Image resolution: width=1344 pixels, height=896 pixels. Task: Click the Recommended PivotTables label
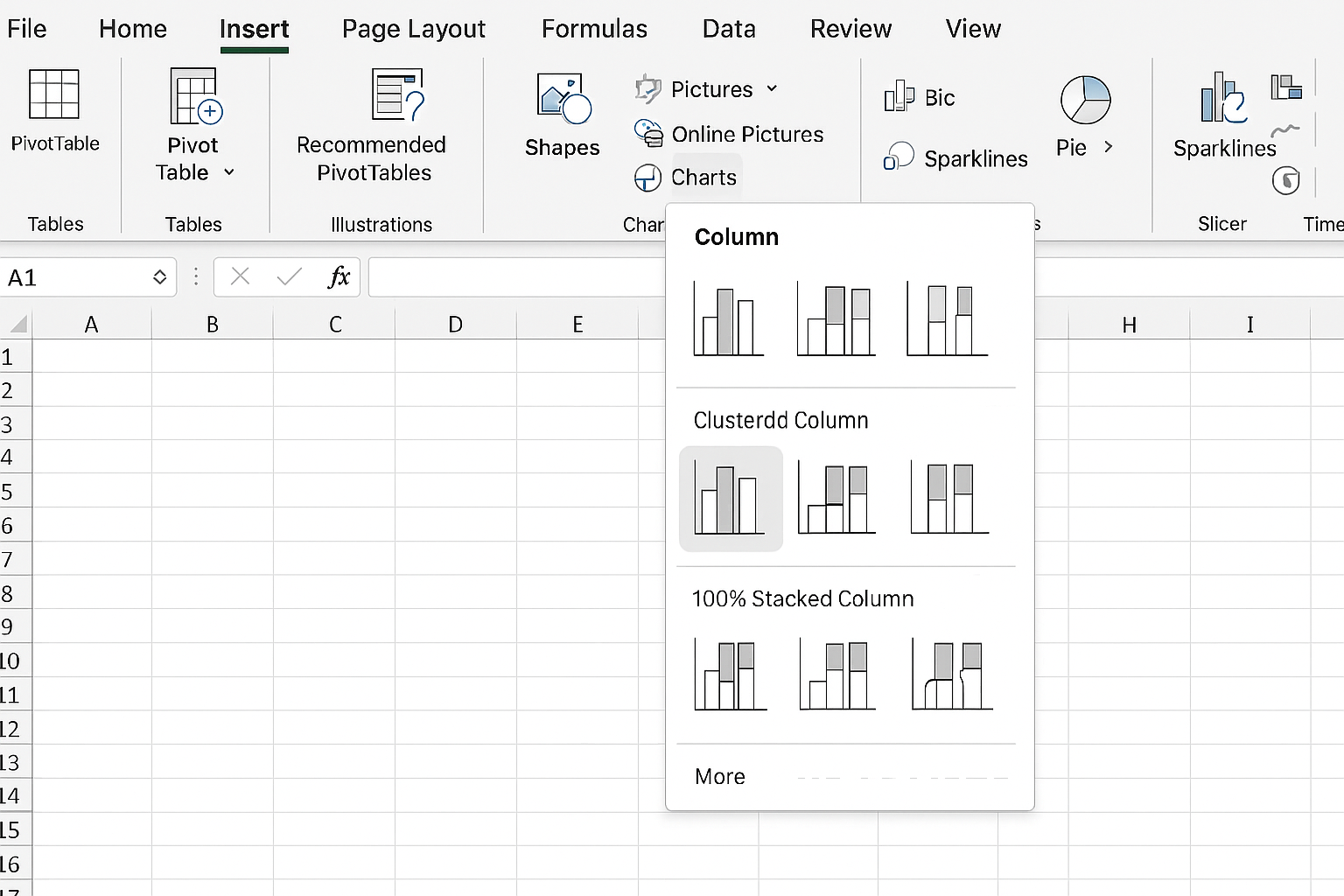click(x=372, y=158)
